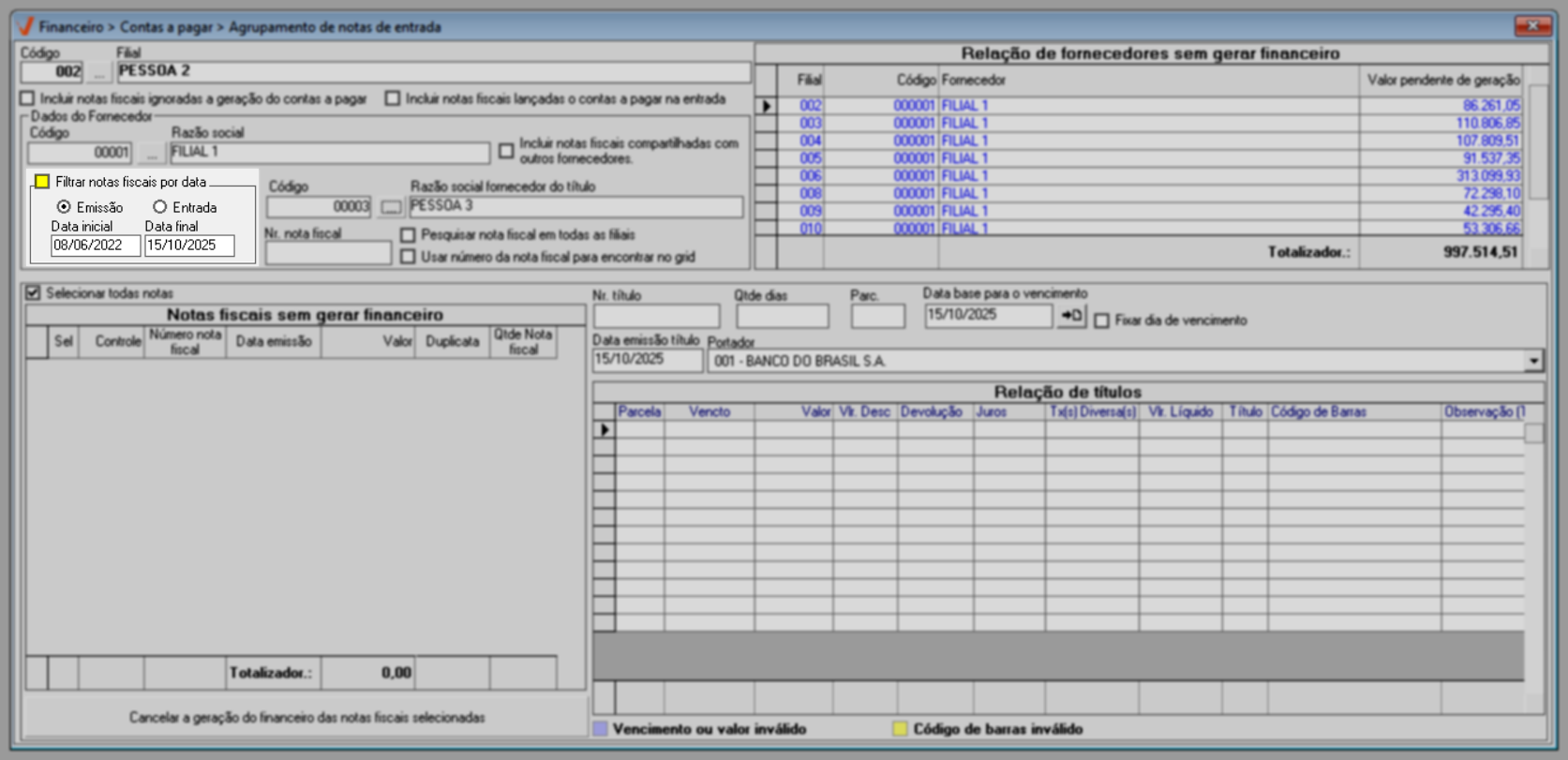Click the arrow button beside Data base vencimento

point(1071,317)
